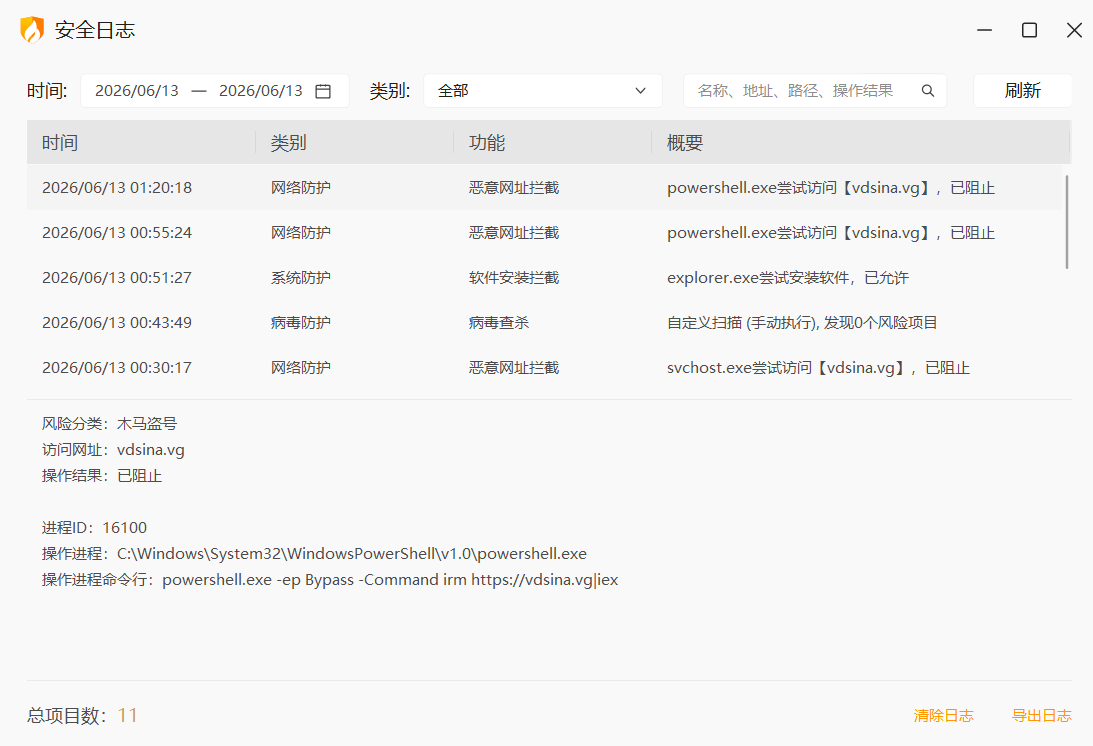Image resolution: width=1093 pixels, height=746 pixels.
Task: Click the 访问网址 vdsina.vg detail line
Action: [113, 450]
